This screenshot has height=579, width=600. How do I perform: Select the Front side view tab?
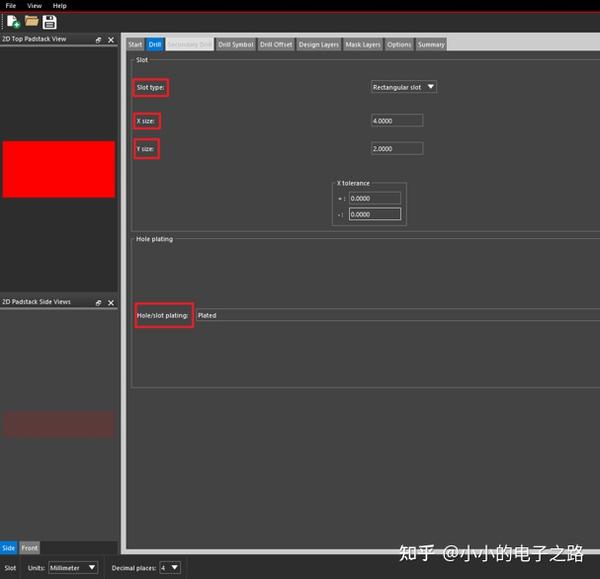coord(29,548)
